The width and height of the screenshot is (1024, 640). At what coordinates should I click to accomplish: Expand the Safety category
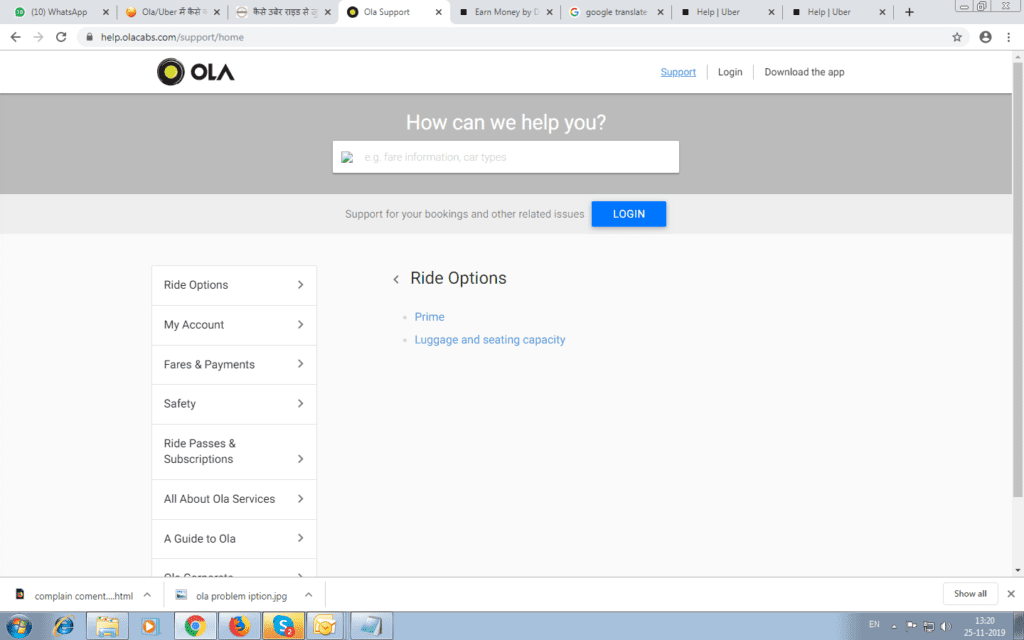(233, 404)
